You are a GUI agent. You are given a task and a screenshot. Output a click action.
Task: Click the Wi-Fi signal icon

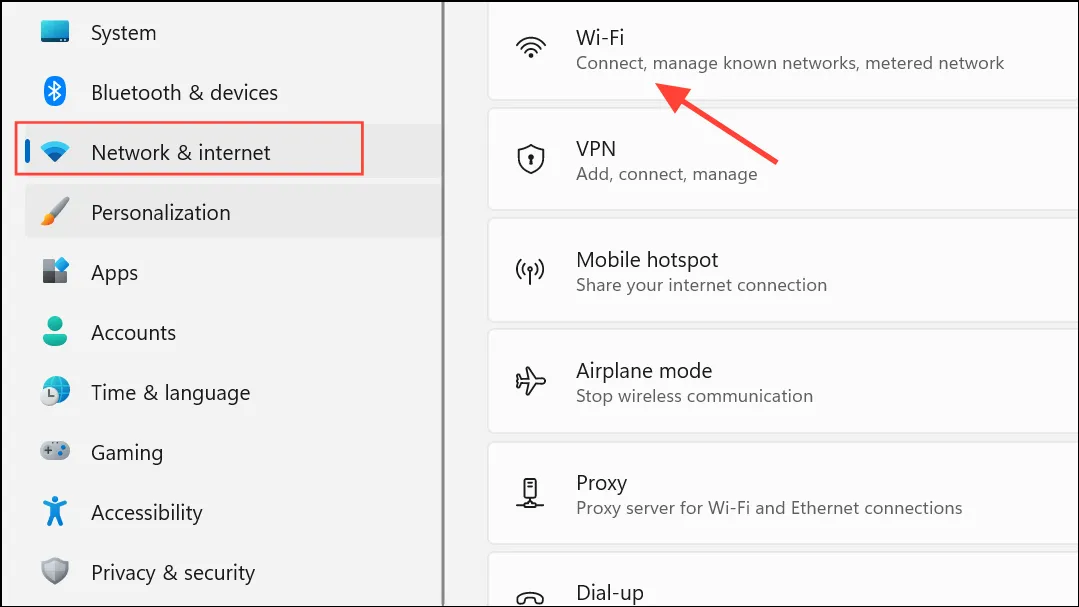pos(531,47)
